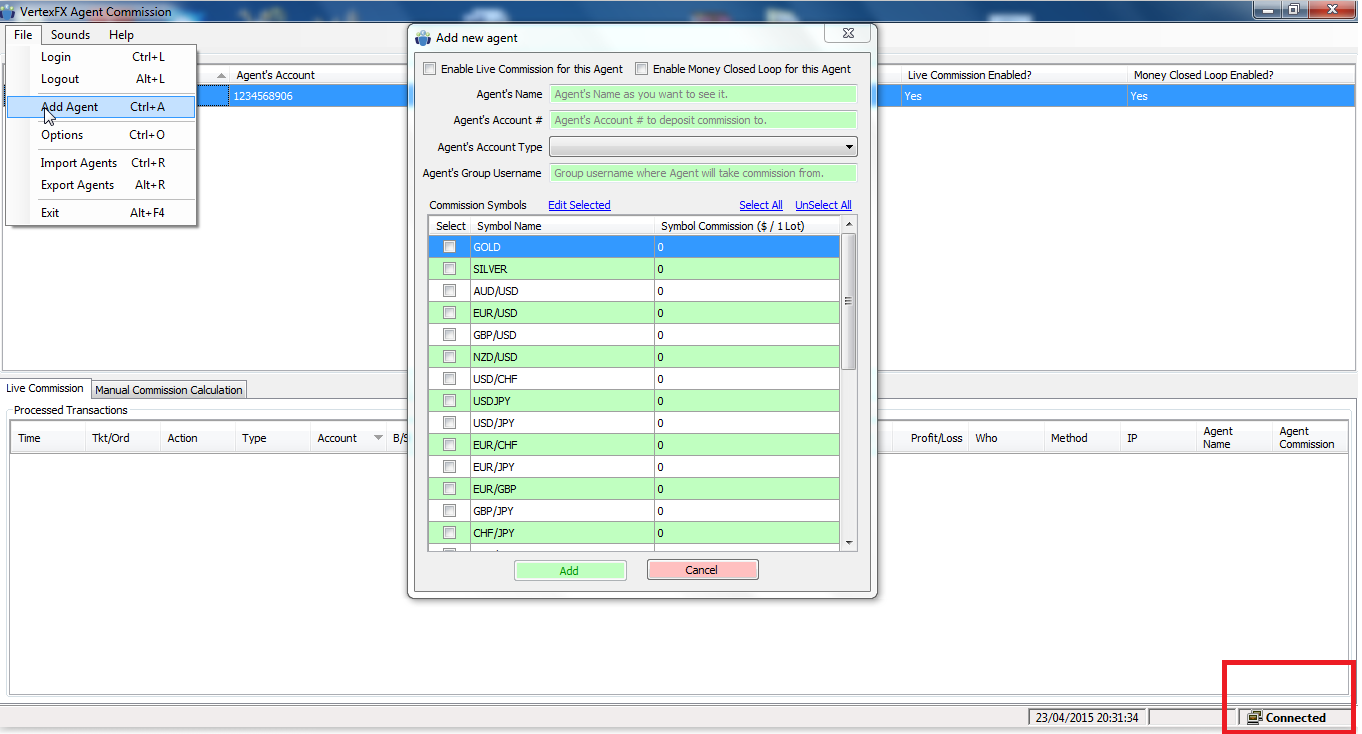Close the Add new agent dialog
Viewport: 1362px width, 734px height.
tap(847, 33)
